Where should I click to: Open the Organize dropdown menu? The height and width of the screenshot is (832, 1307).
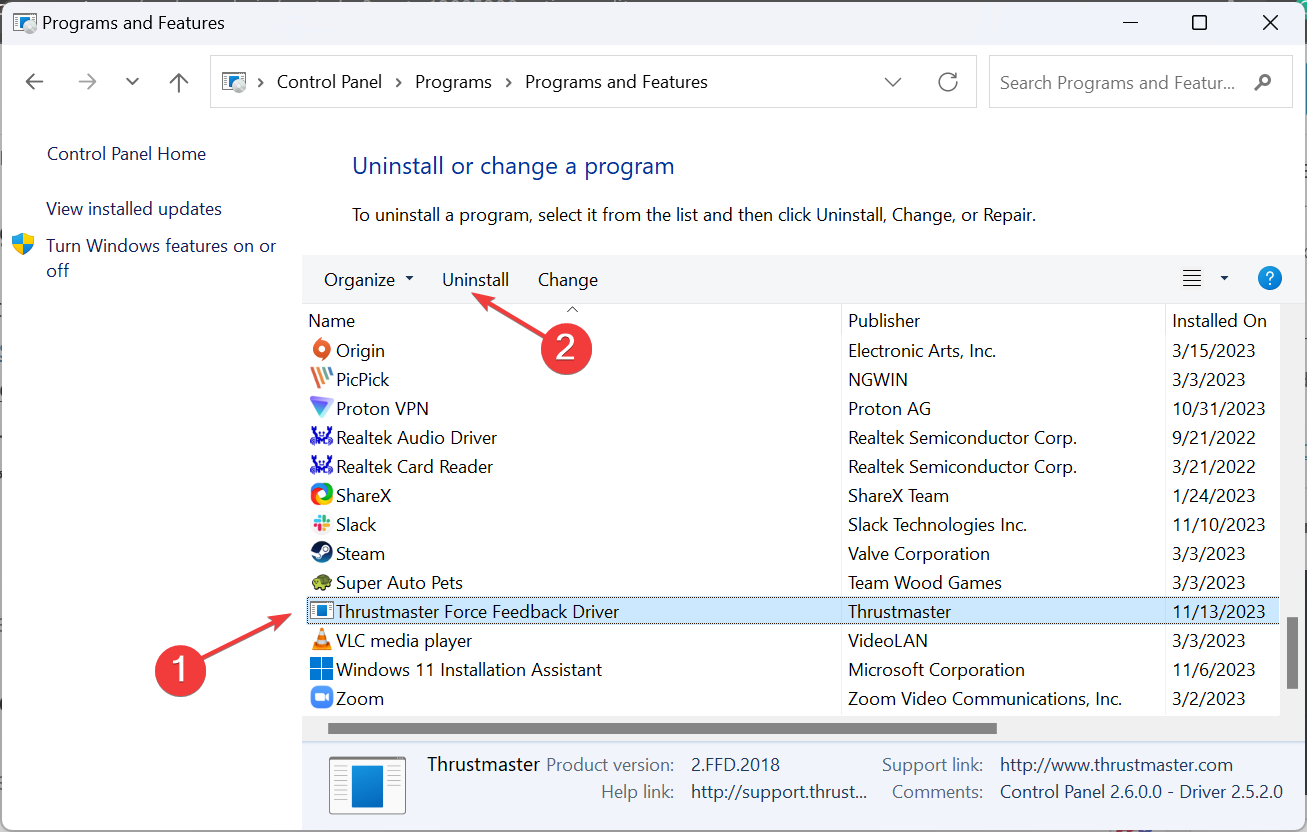pos(368,280)
